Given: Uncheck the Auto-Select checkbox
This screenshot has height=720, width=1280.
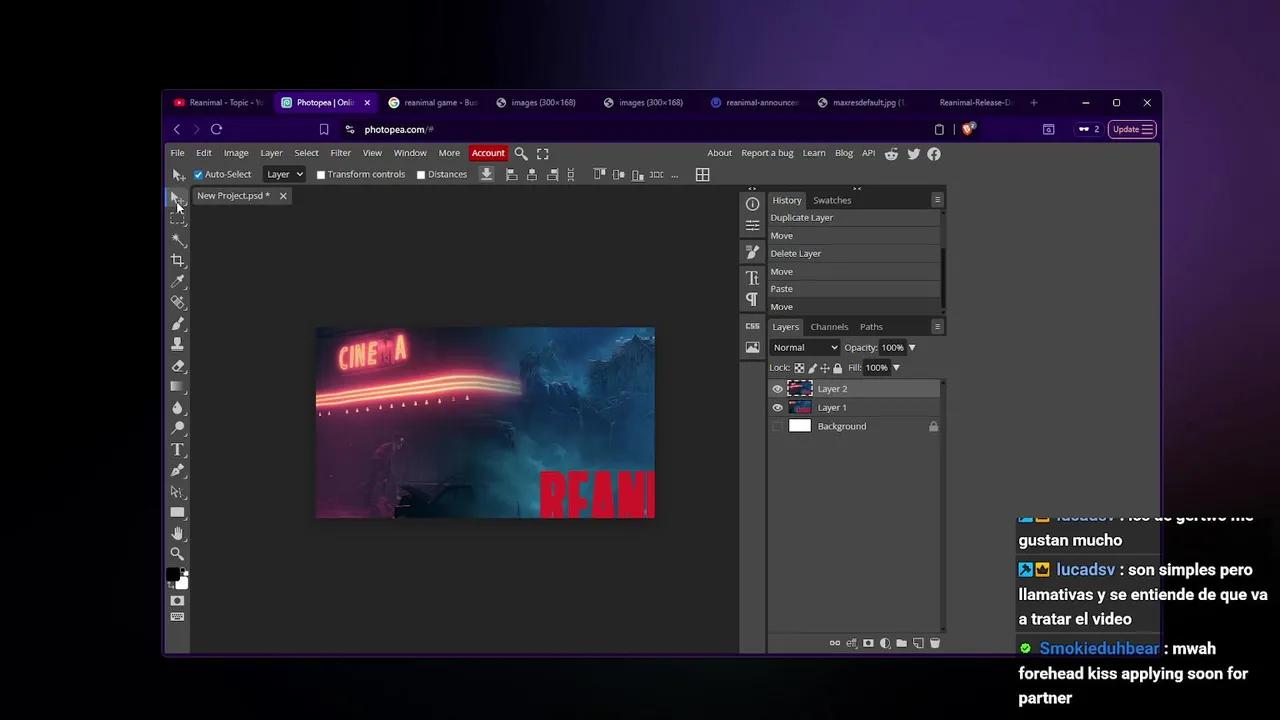Looking at the screenshot, I should (198, 175).
